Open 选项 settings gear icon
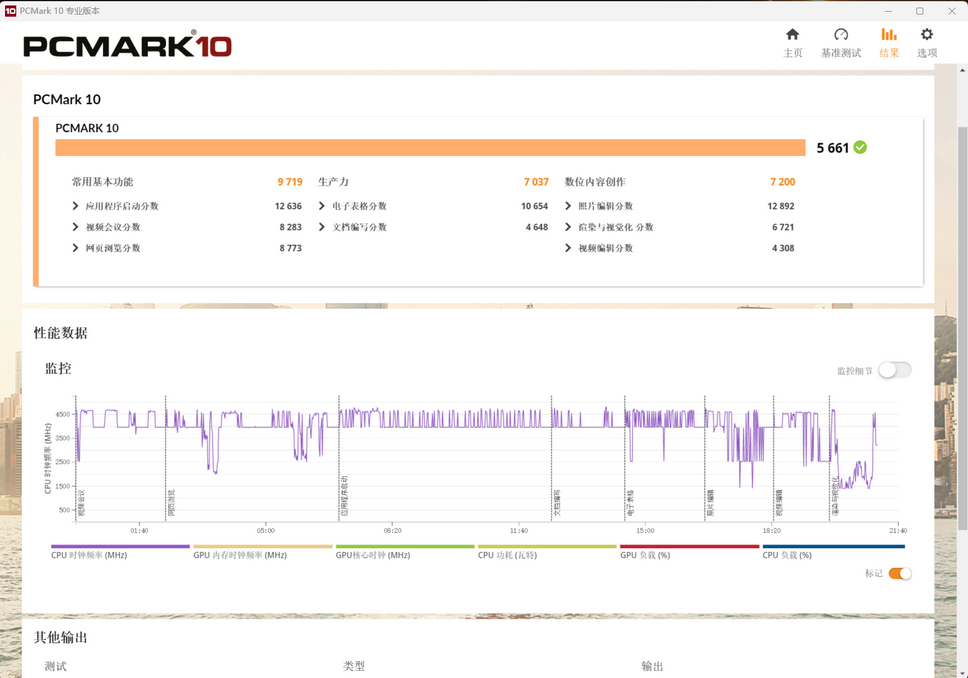Screen dimensions: 968x678 point(927,35)
